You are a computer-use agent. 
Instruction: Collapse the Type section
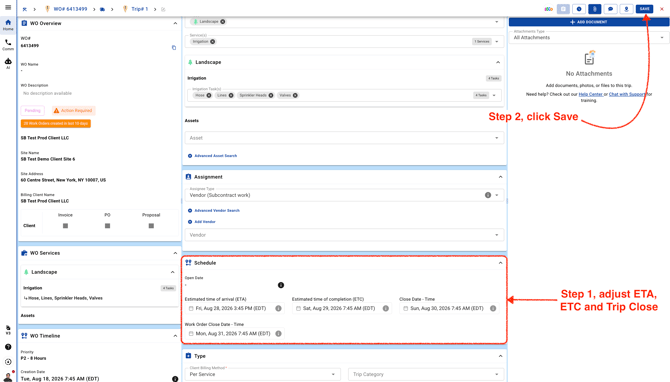tap(500, 356)
